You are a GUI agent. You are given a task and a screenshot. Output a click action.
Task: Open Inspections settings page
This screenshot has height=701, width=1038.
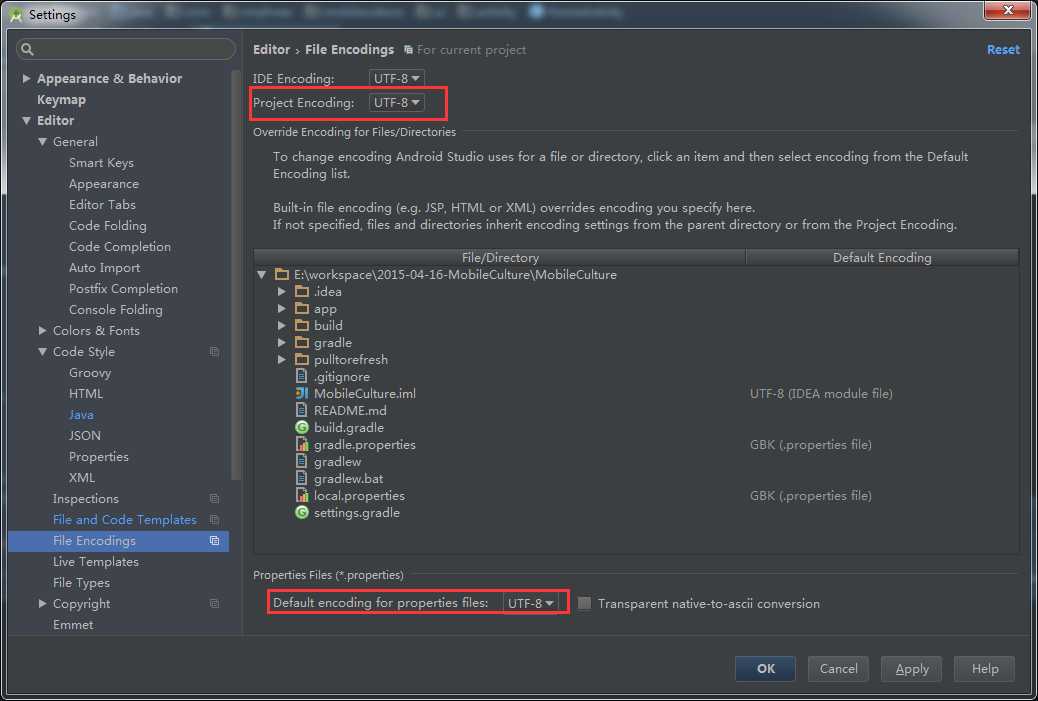tap(85, 498)
